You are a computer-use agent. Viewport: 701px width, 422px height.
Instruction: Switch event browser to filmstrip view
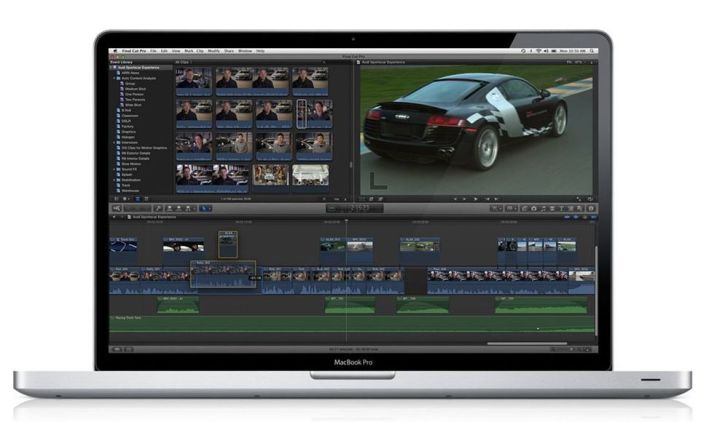coord(138,199)
